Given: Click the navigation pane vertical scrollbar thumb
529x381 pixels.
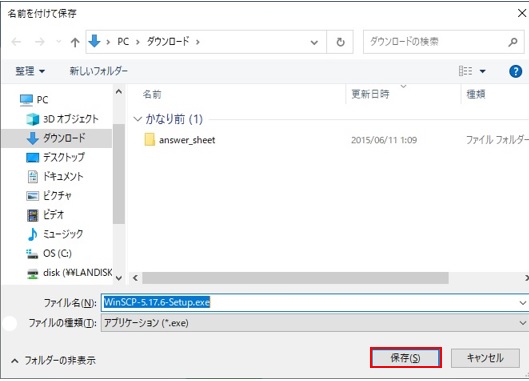Looking at the screenshot, I should tap(119, 174).
